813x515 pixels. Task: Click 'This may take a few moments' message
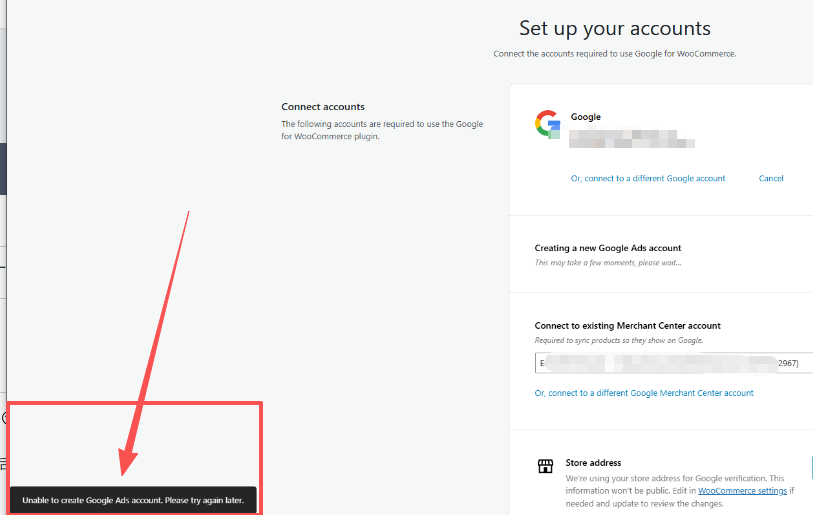point(608,263)
